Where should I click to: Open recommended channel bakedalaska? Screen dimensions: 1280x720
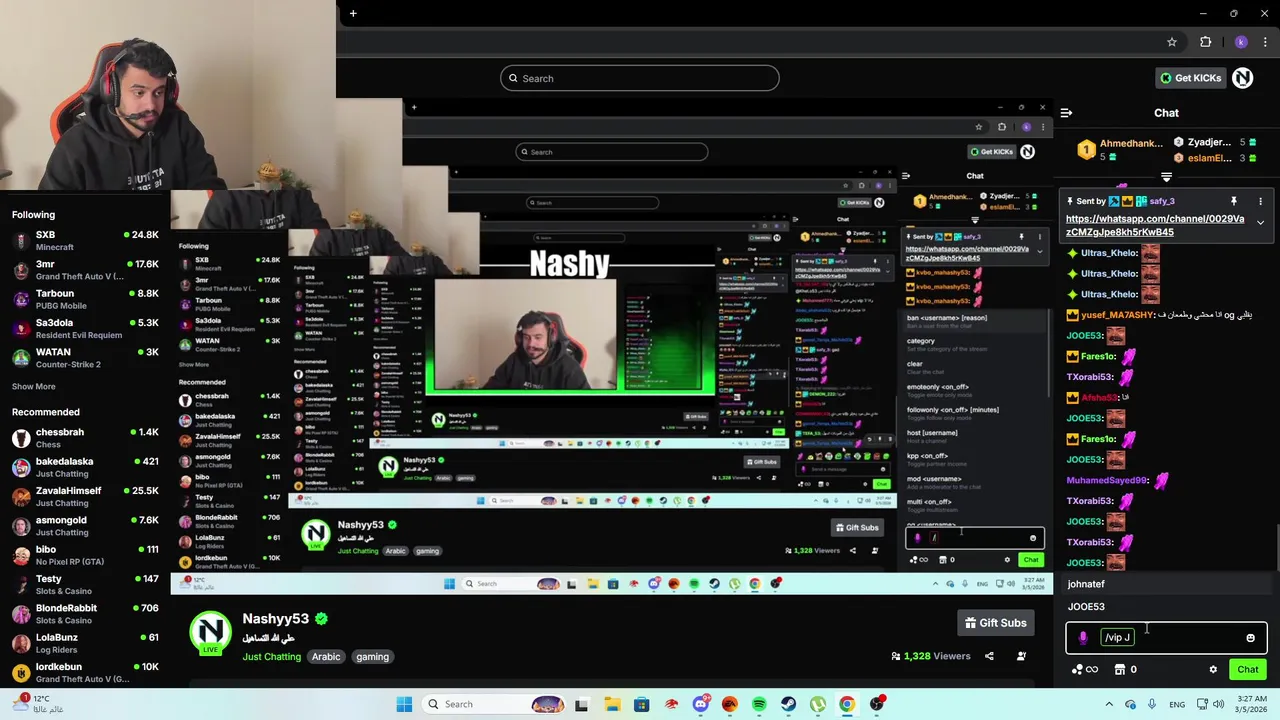click(85, 467)
